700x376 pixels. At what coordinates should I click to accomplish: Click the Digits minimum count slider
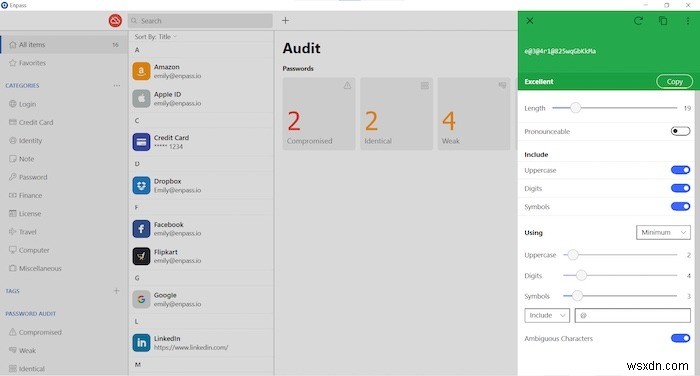pyautogui.click(x=620, y=275)
